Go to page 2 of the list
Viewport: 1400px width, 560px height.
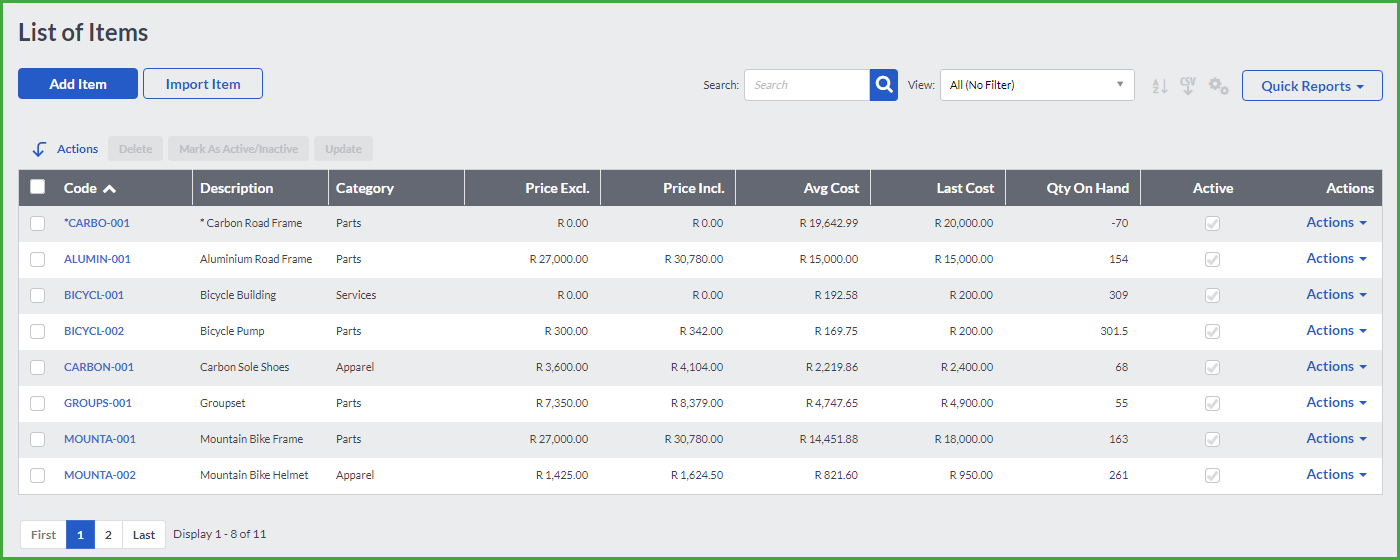pyautogui.click(x=108, y=534)
